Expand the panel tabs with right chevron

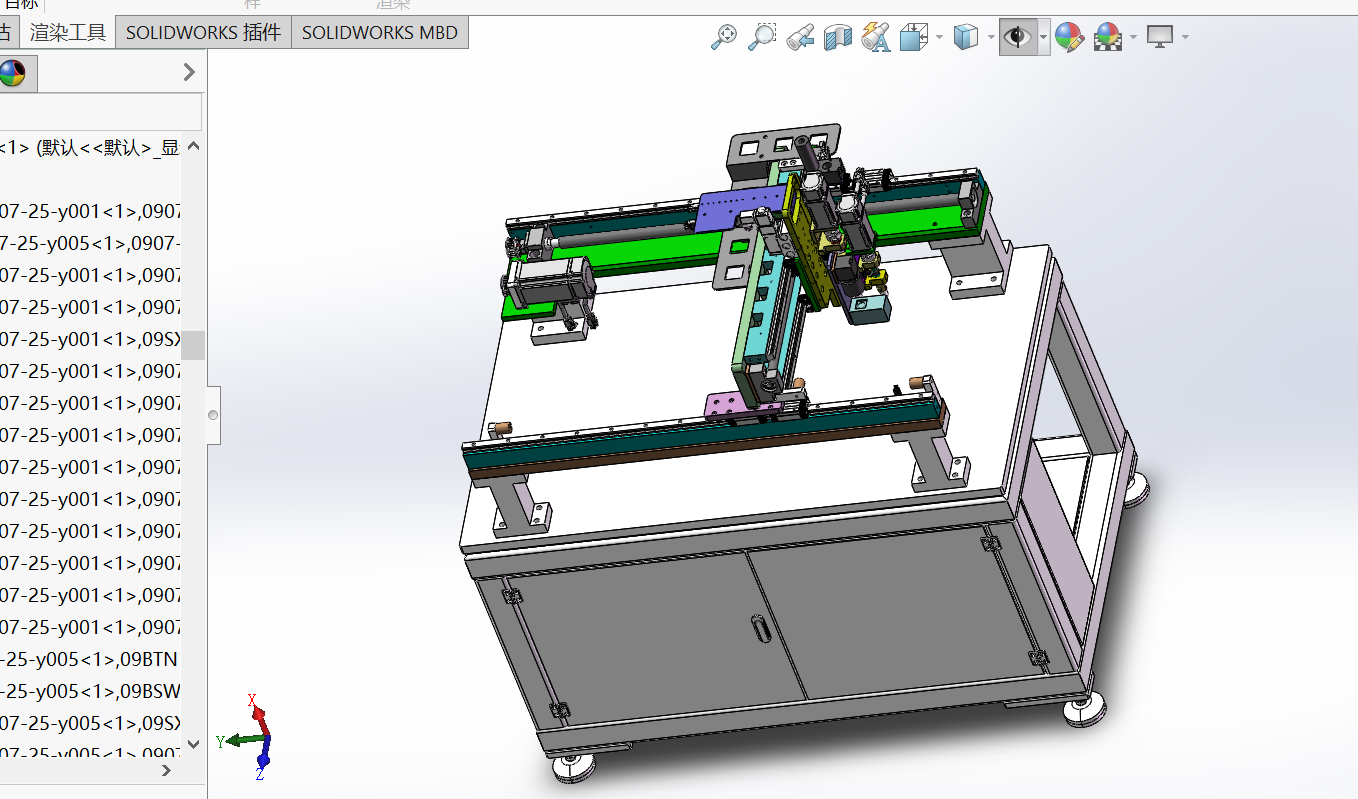[189, 72]
